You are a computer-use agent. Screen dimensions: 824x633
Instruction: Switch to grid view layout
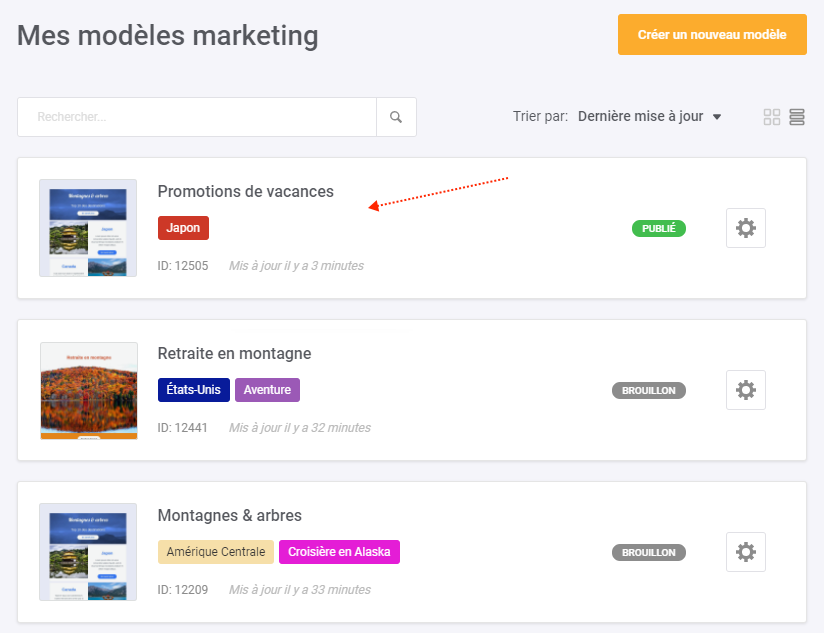[x=771, y=117]
